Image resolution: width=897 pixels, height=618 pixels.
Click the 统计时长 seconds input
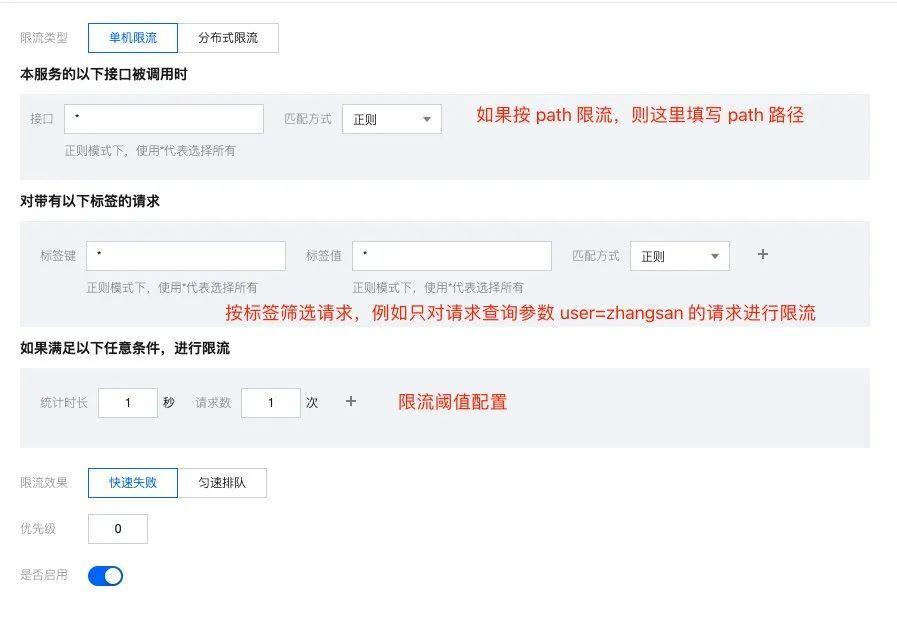tap(128, 403)
